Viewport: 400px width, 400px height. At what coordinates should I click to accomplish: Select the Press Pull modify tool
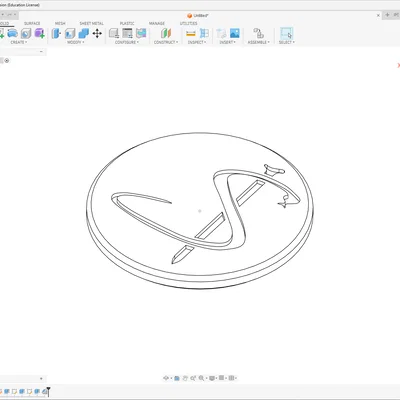(56, 33)
